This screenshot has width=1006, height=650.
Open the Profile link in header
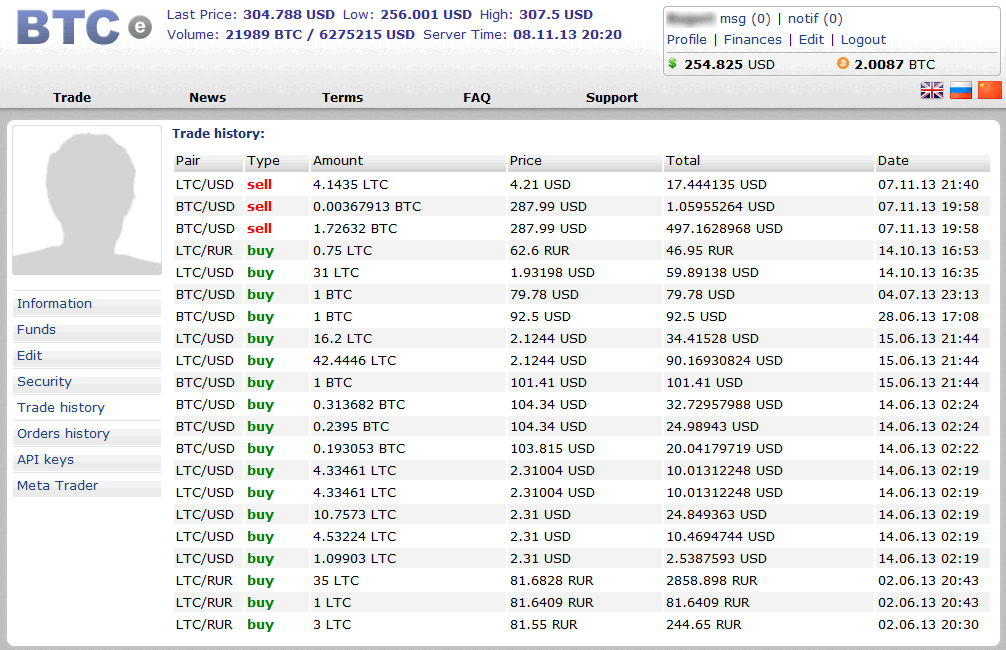[687, 39]
